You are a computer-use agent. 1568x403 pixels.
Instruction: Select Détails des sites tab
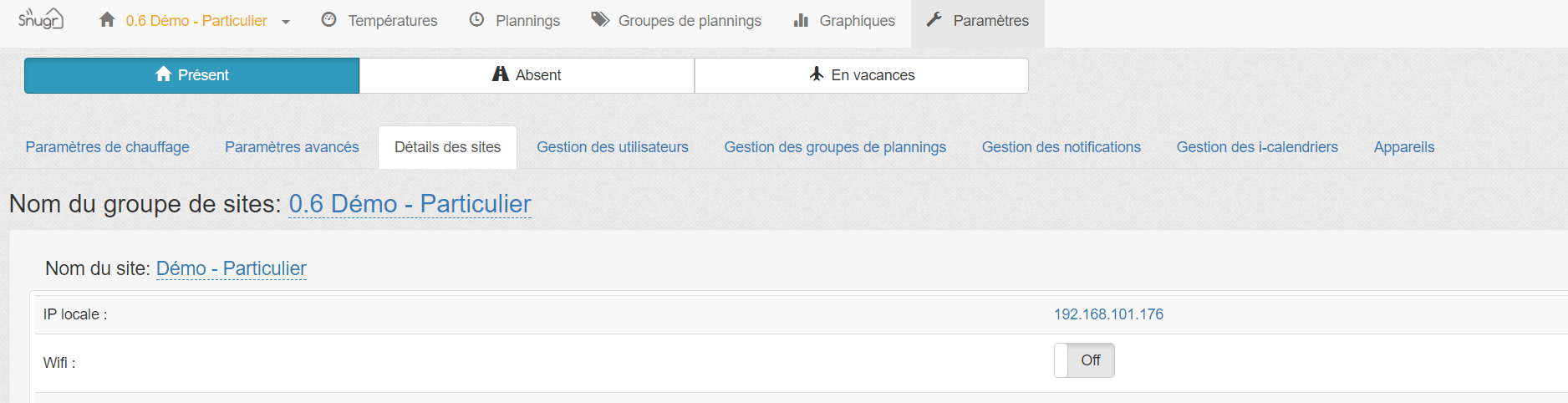(x=448, y=147)
